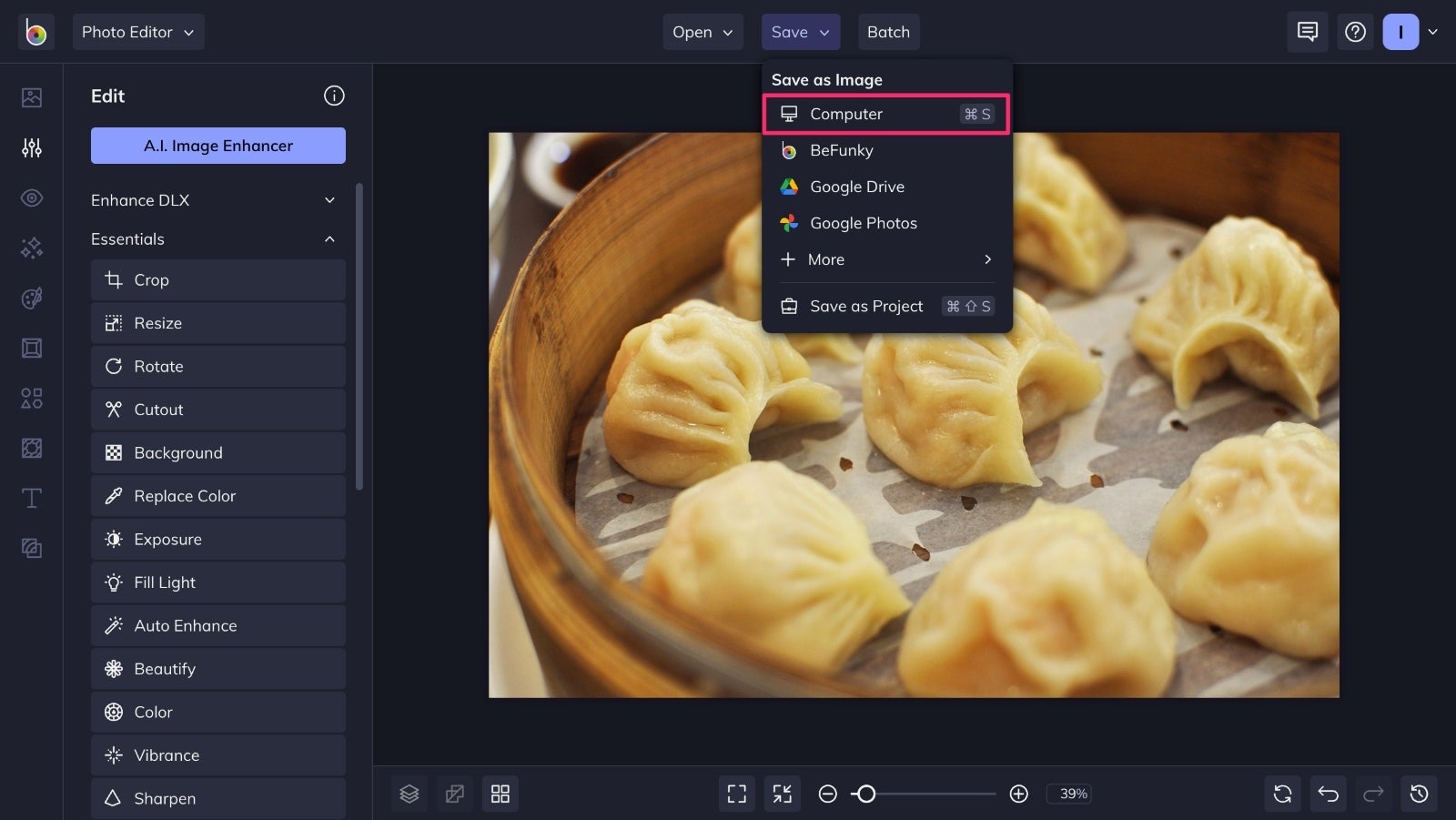Click the Edit info icon
This screenshot has width=1456, height=820.
pos(334,96)
